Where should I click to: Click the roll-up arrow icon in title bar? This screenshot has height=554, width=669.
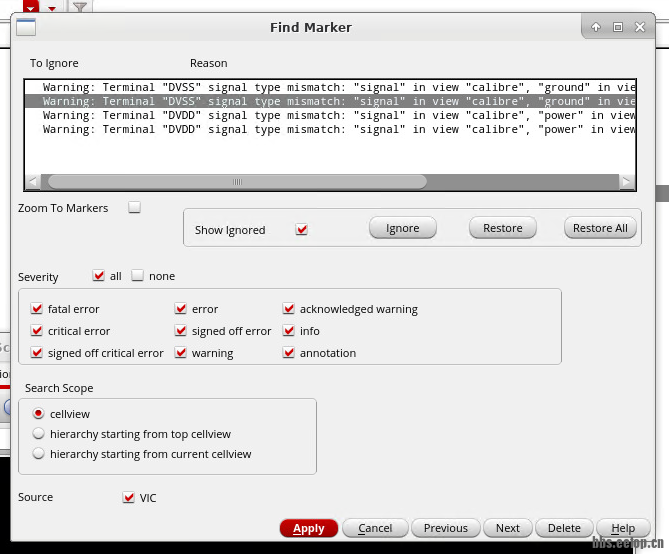(596, 27)
